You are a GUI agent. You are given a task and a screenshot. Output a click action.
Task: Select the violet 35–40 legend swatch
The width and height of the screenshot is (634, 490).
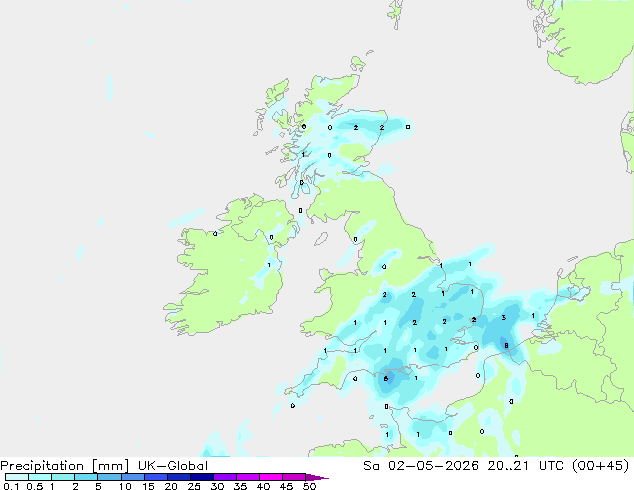coord(248,477)
